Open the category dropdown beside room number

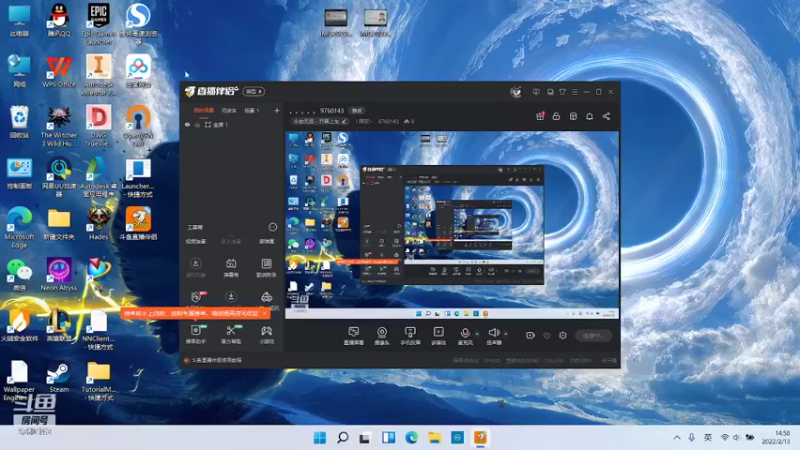coord(363,121)
